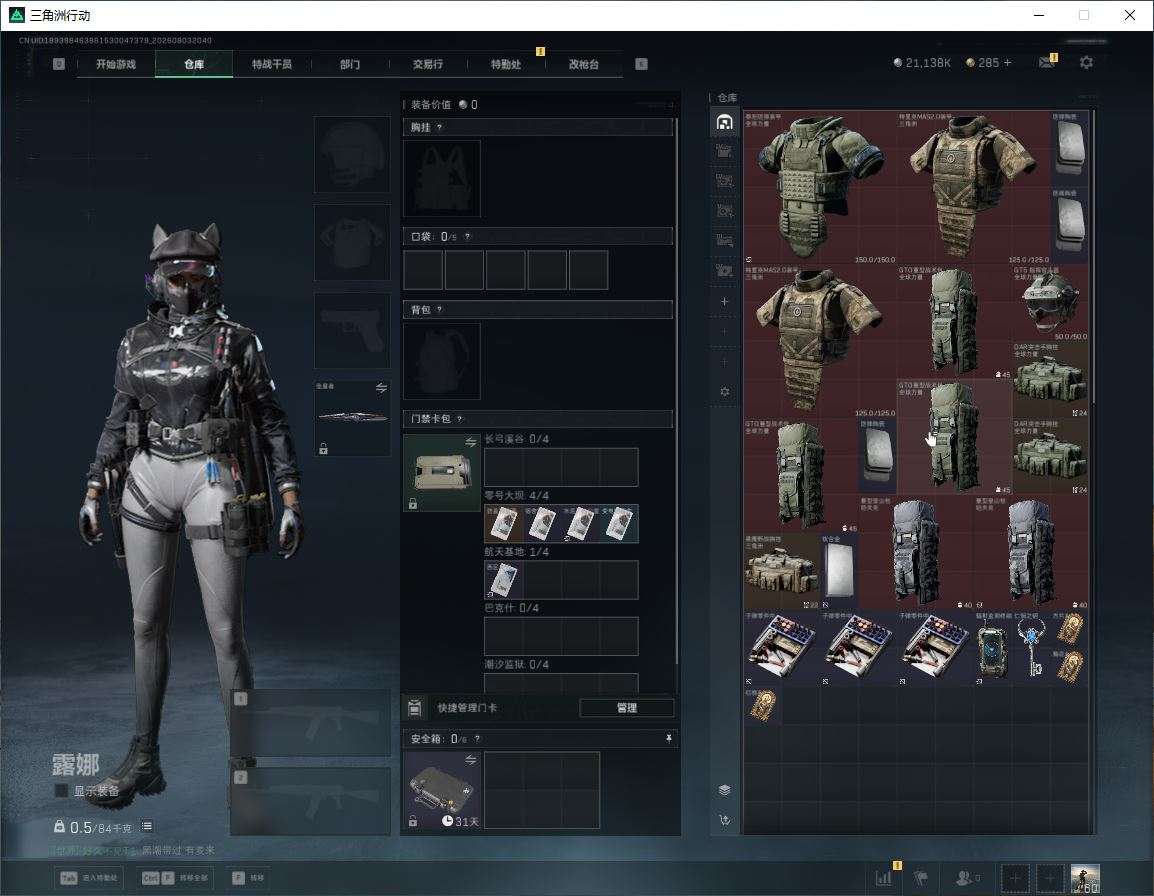The height and width of the screenshot is (896, 1154).
Task: Click primary weapon slot 1
Action: pos(311,723)
